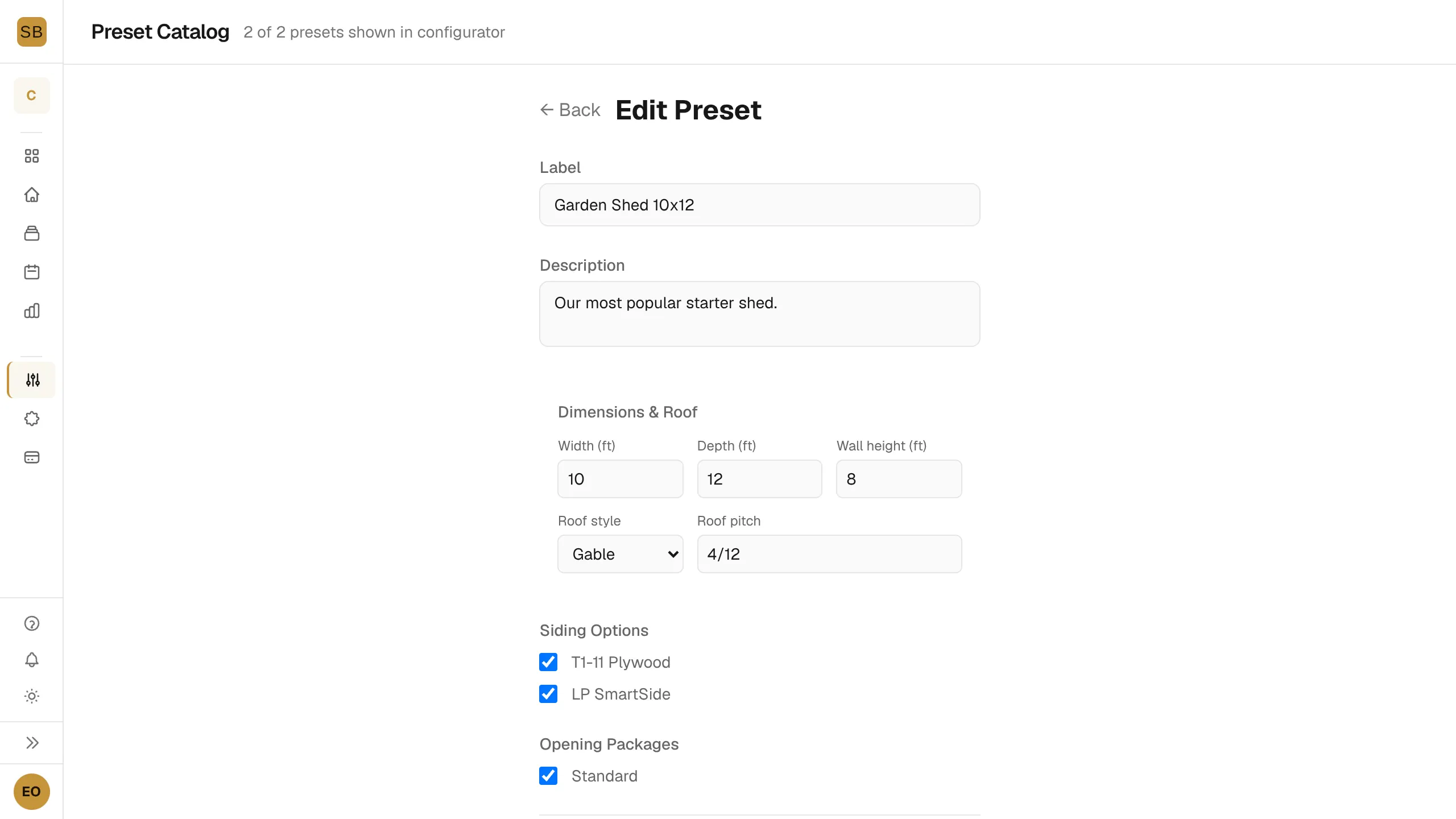Open the EO user avatar
The height and width of the screenshot is (819, 1456).
click(x=31, y=792)
